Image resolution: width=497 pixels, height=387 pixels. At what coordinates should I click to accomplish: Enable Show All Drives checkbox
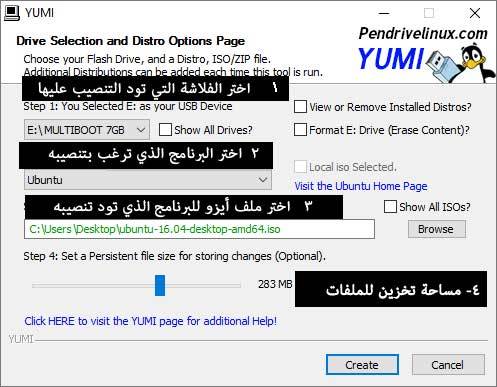click(165, 130)
